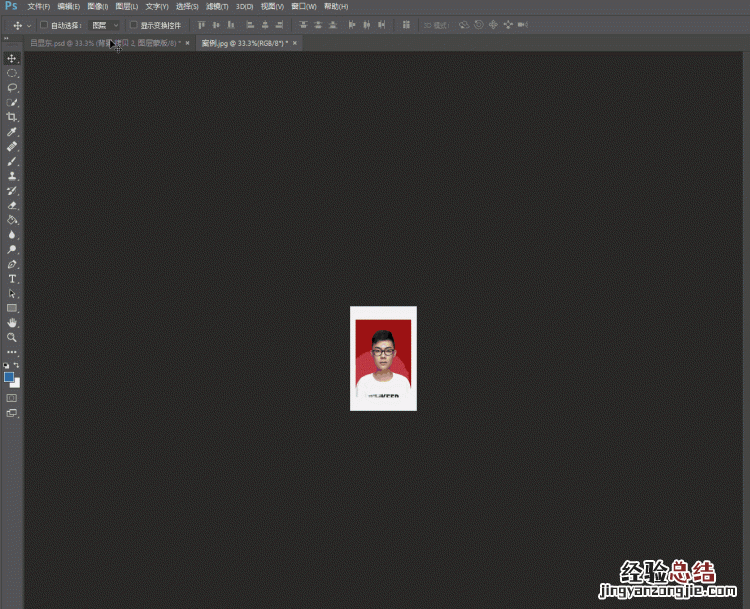Click distribute left edges icon
Image resolution: width=750 pixels, height=609 pixels.
[352, 25]
